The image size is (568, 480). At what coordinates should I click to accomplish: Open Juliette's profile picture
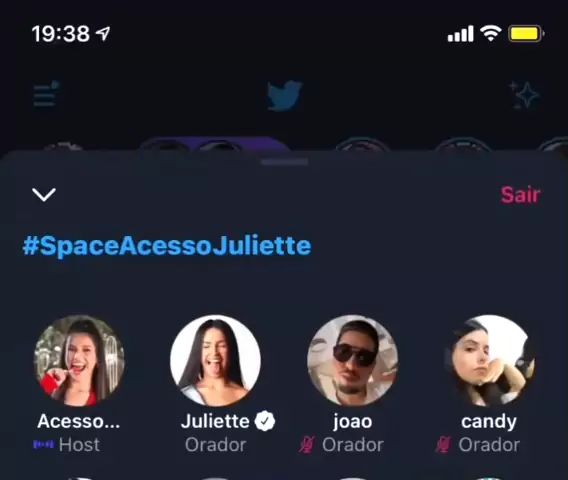click(216, 361)
